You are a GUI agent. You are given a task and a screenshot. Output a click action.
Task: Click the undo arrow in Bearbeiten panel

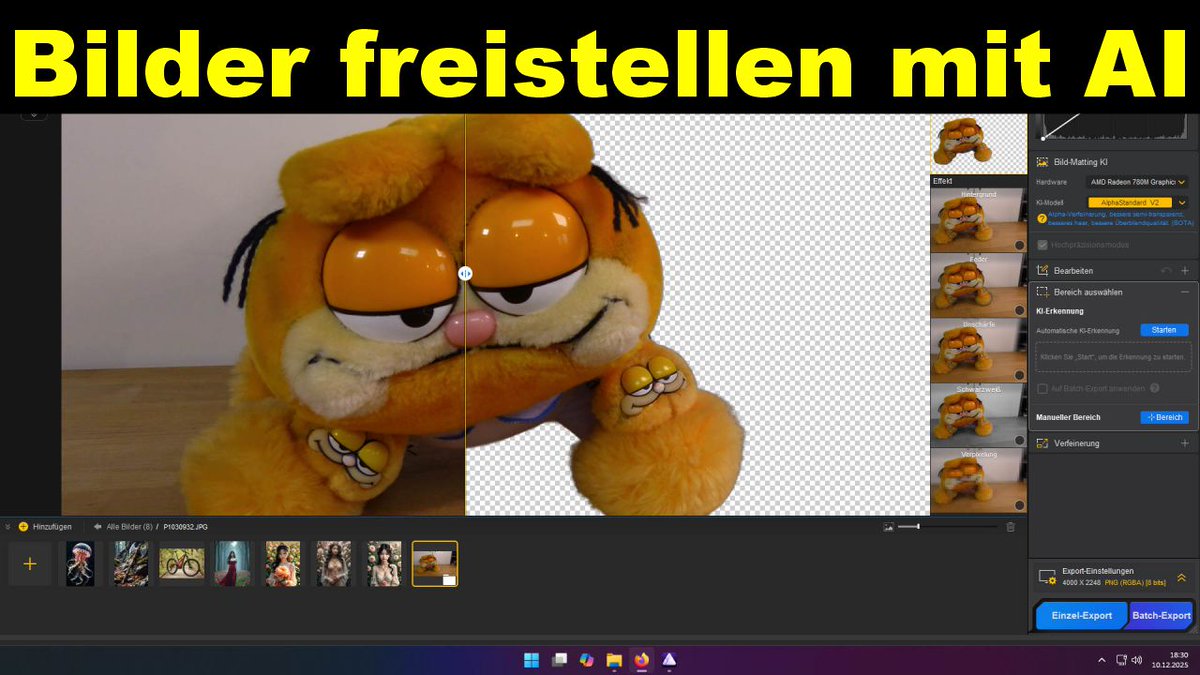[1167, 270]
